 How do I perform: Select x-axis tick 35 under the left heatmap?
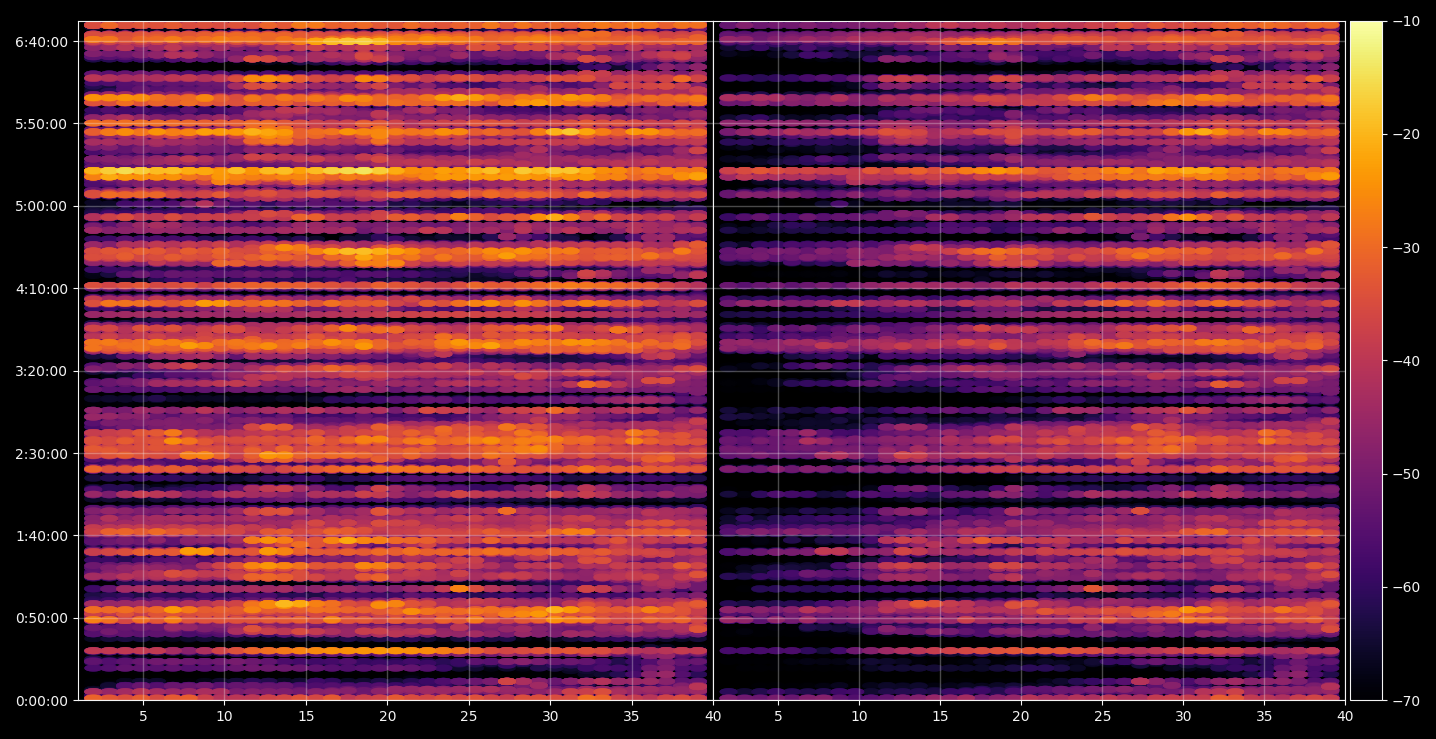pyautogui.click(x=631, y=716)
